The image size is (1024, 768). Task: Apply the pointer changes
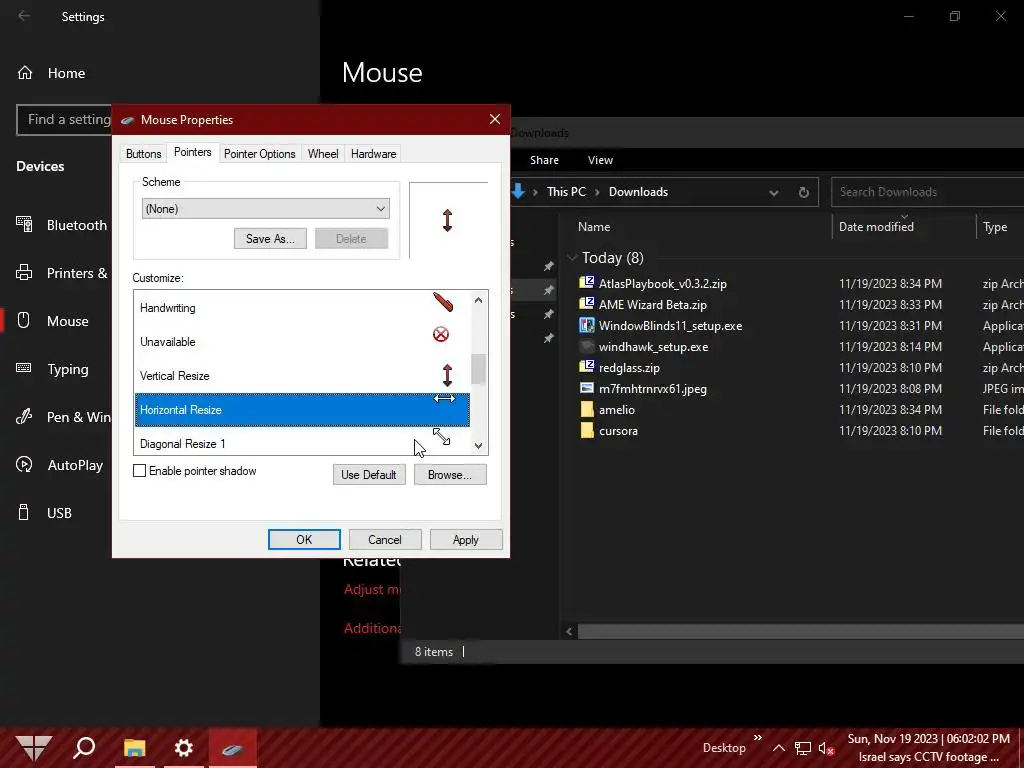point(466,539)
